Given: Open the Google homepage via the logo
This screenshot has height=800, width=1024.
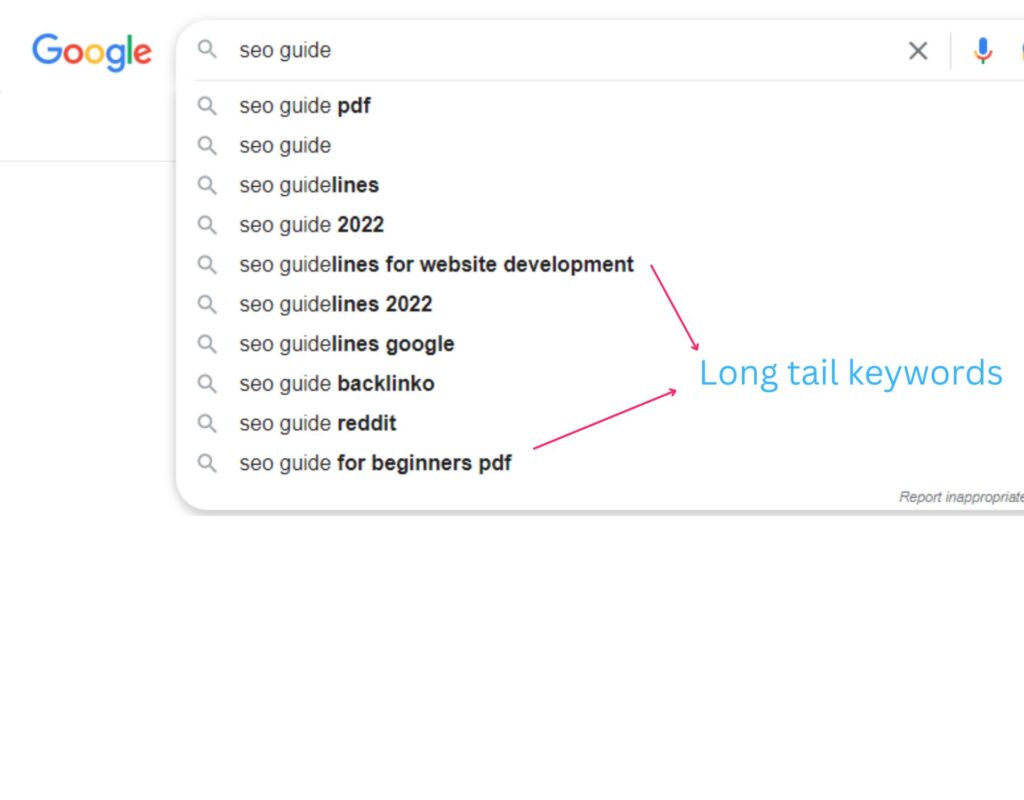Looking at the screenshot, I should click(91, 52).
